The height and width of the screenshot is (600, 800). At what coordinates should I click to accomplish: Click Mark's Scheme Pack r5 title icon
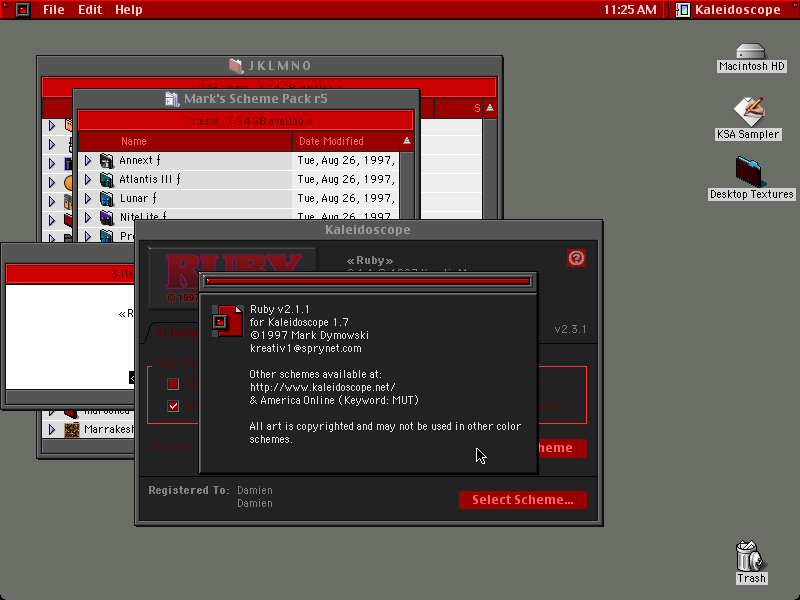(172, 99)
